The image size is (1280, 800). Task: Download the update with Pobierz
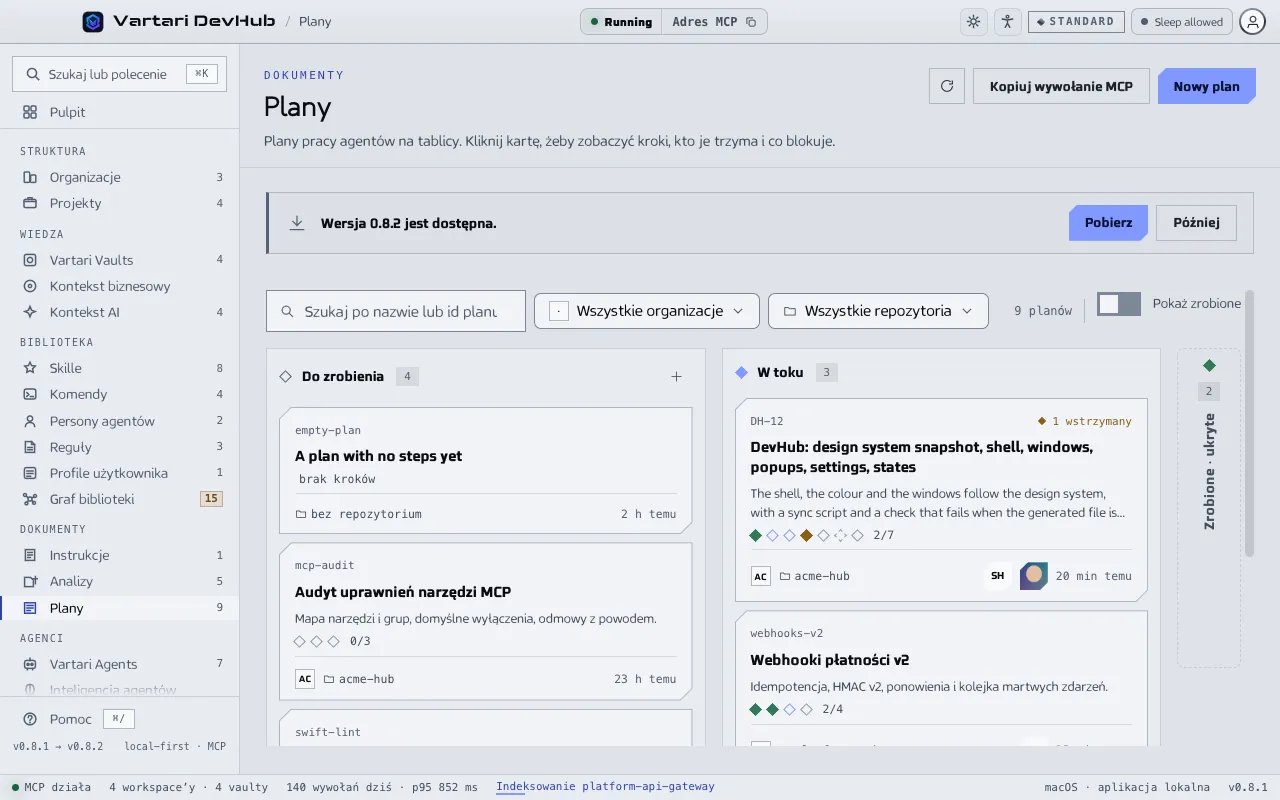coord(1108,223)
